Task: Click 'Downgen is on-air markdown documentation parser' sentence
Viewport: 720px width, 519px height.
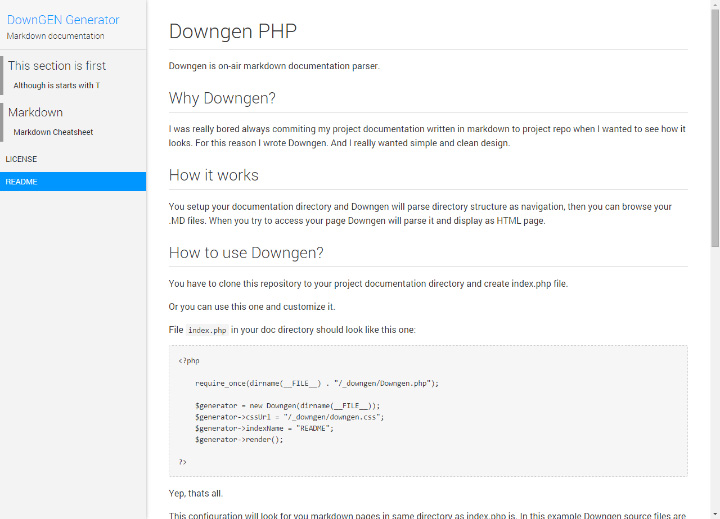Action: [x=274, y=66]
